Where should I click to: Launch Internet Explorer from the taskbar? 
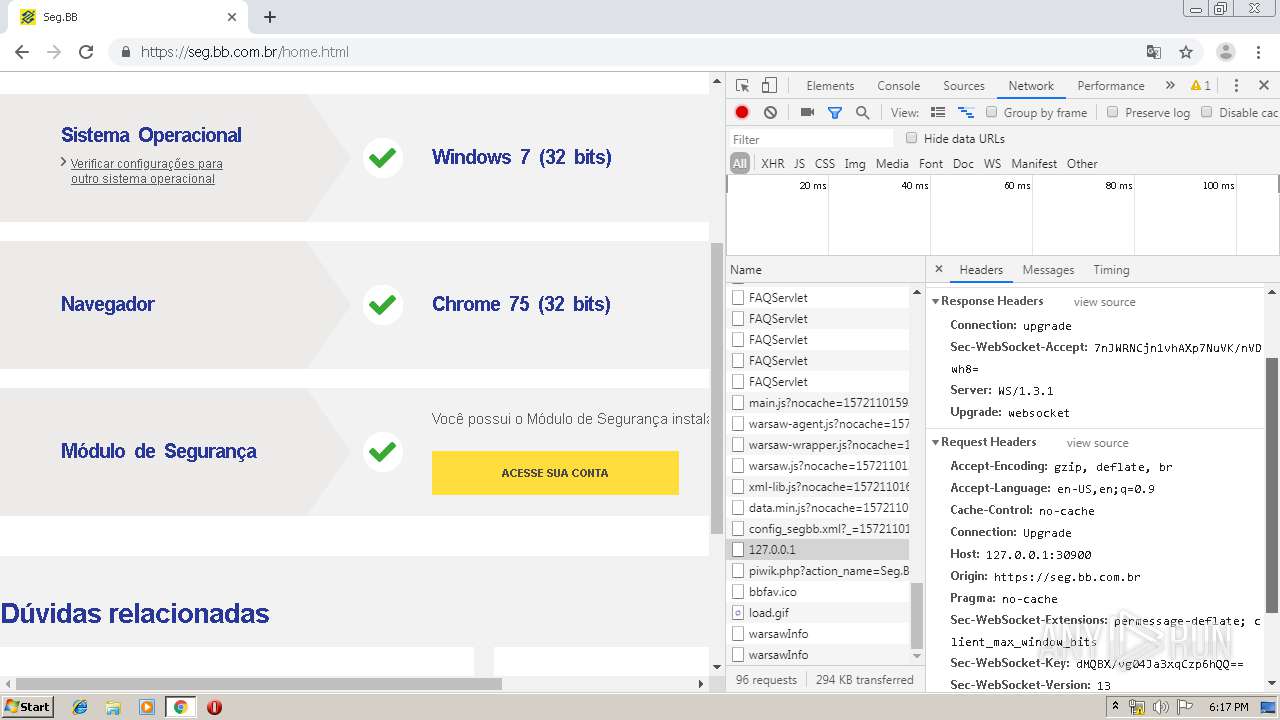tap(80, 707)
